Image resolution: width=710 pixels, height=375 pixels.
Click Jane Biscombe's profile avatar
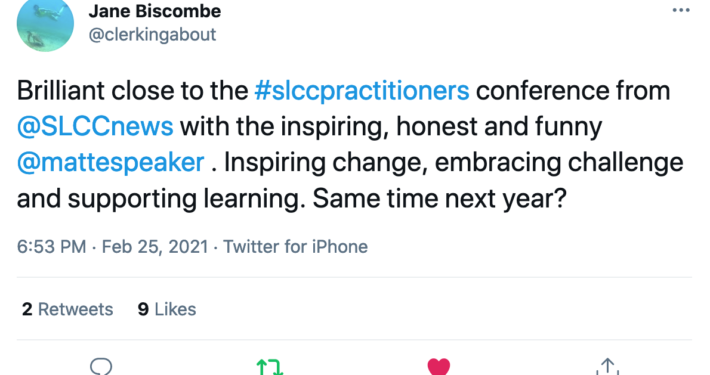coord(45,24)
